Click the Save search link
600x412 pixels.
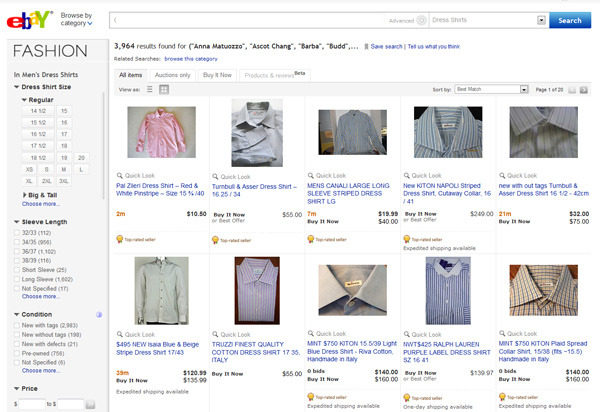(x=386, y=46)
